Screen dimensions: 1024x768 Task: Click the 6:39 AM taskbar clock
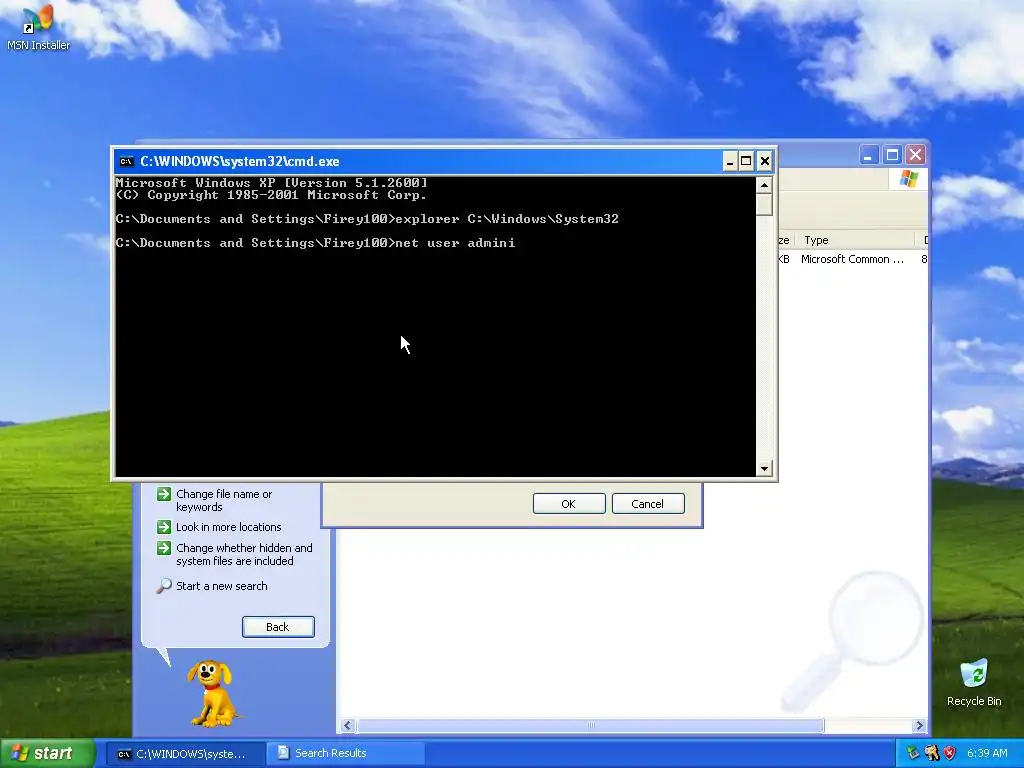[x=987, y=753]
